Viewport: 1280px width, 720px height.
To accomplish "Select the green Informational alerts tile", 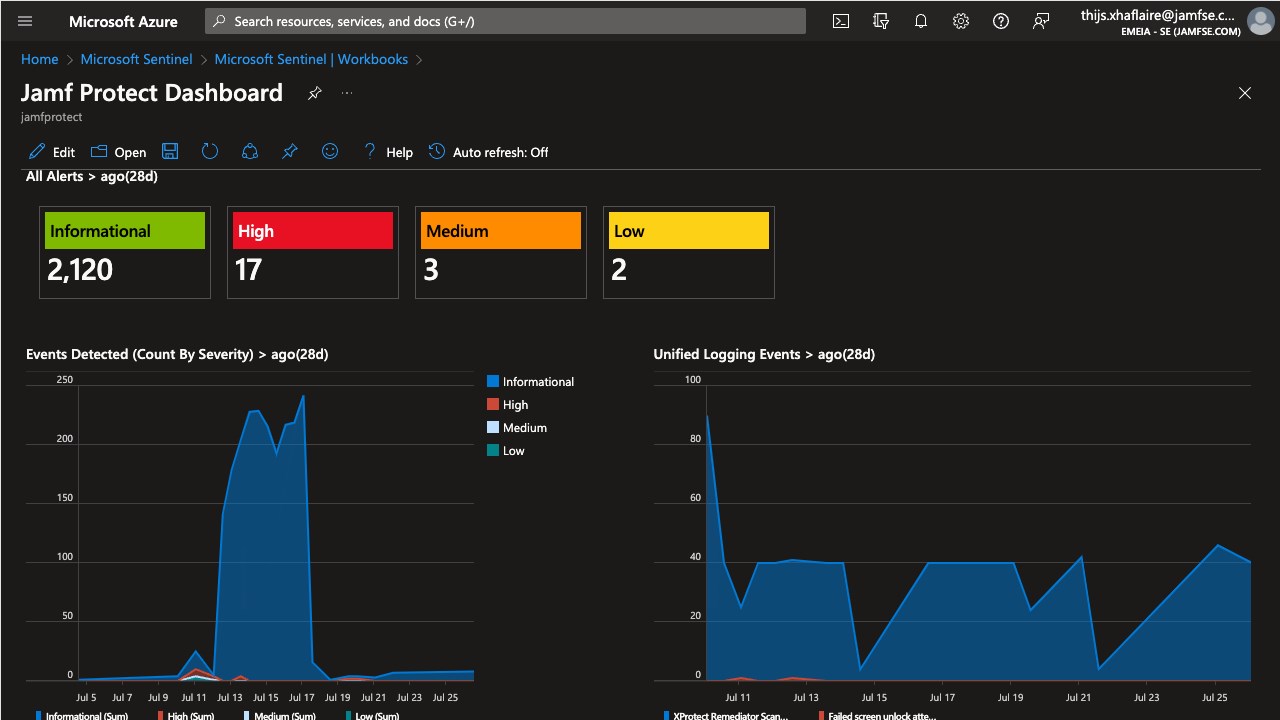I will (125, 252).
